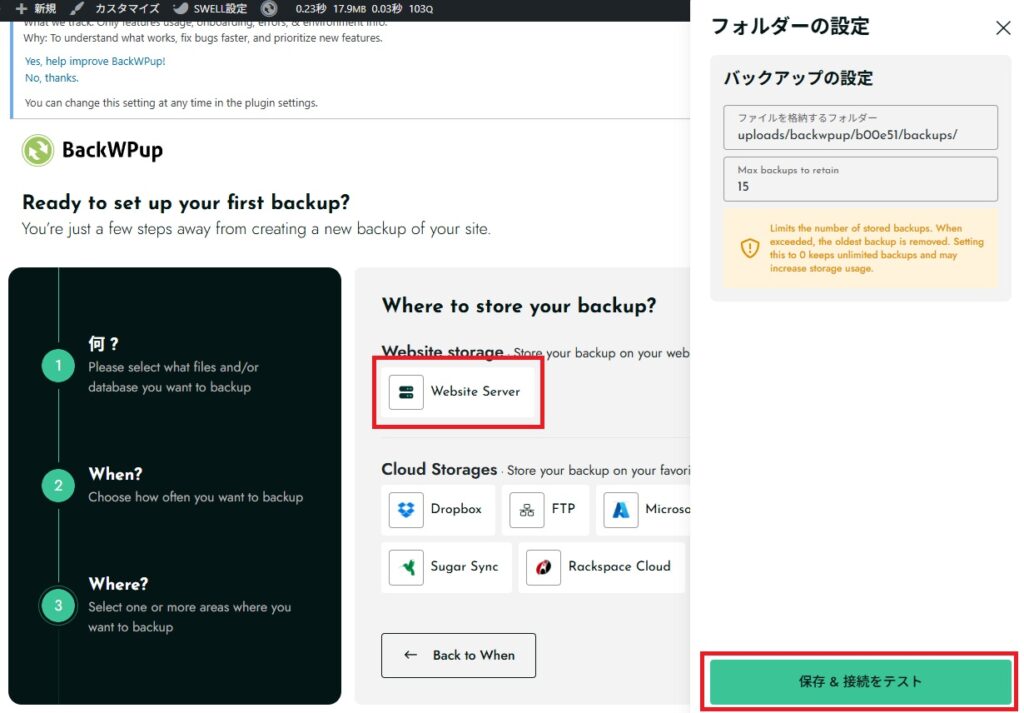Image resolution: width=1024 pixels, height=713 pixels.
Task: Click the Yes, help improve BackWPup! link
Action: [95, 61]
